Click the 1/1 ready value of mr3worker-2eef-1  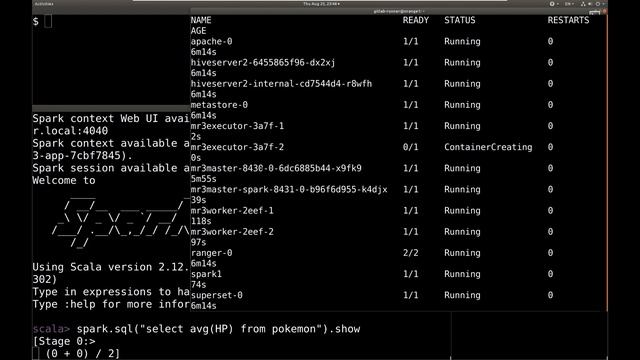point(410,211)
